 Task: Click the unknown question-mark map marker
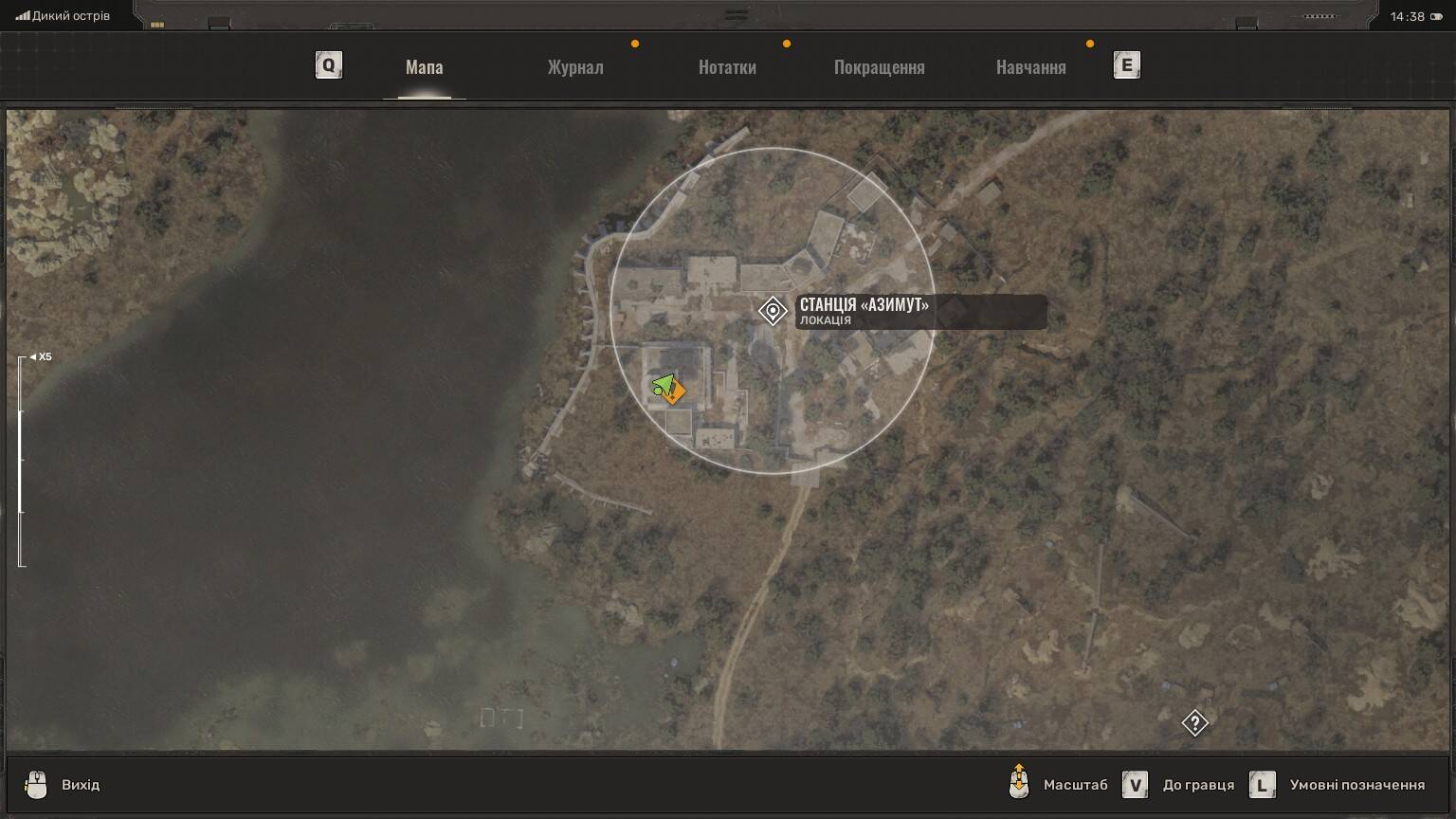pyautogui.click(x=1194, y=723)
